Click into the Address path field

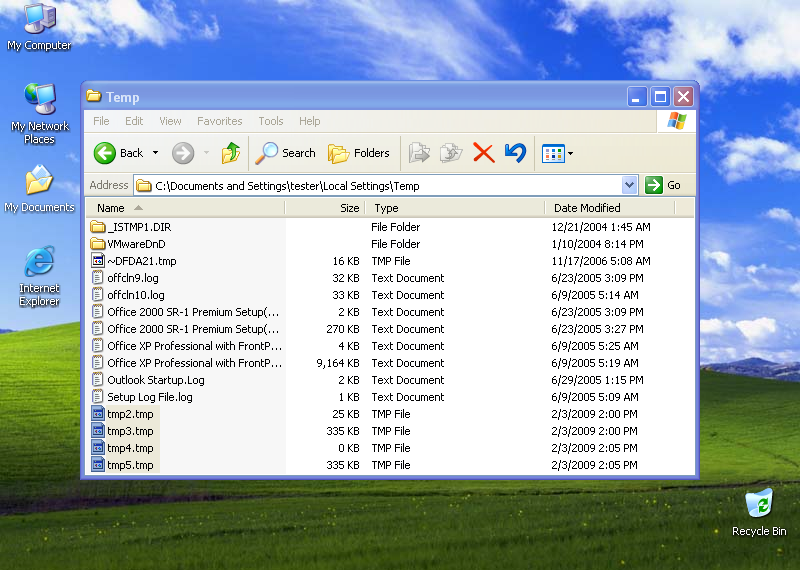pos(378,186)
